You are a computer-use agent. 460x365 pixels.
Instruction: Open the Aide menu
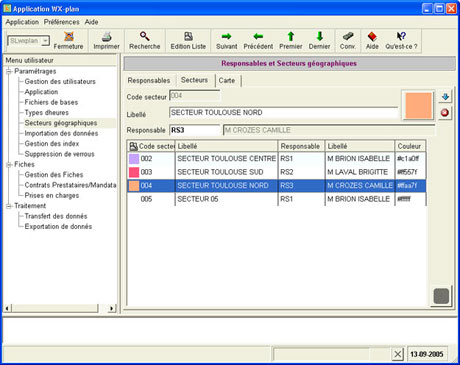(91, 22)
